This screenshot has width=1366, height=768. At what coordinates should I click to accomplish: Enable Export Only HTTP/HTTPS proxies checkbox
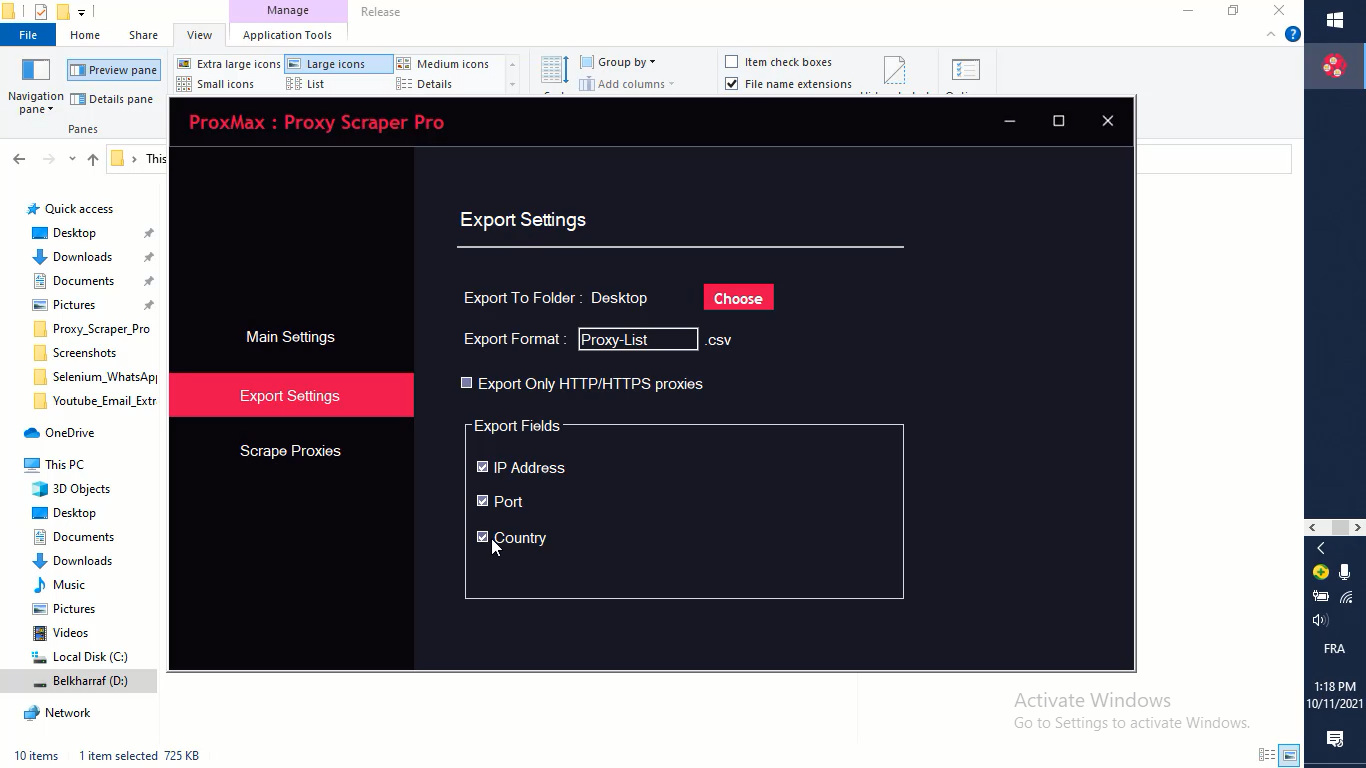pyautogui.click(x=466, y=383)
